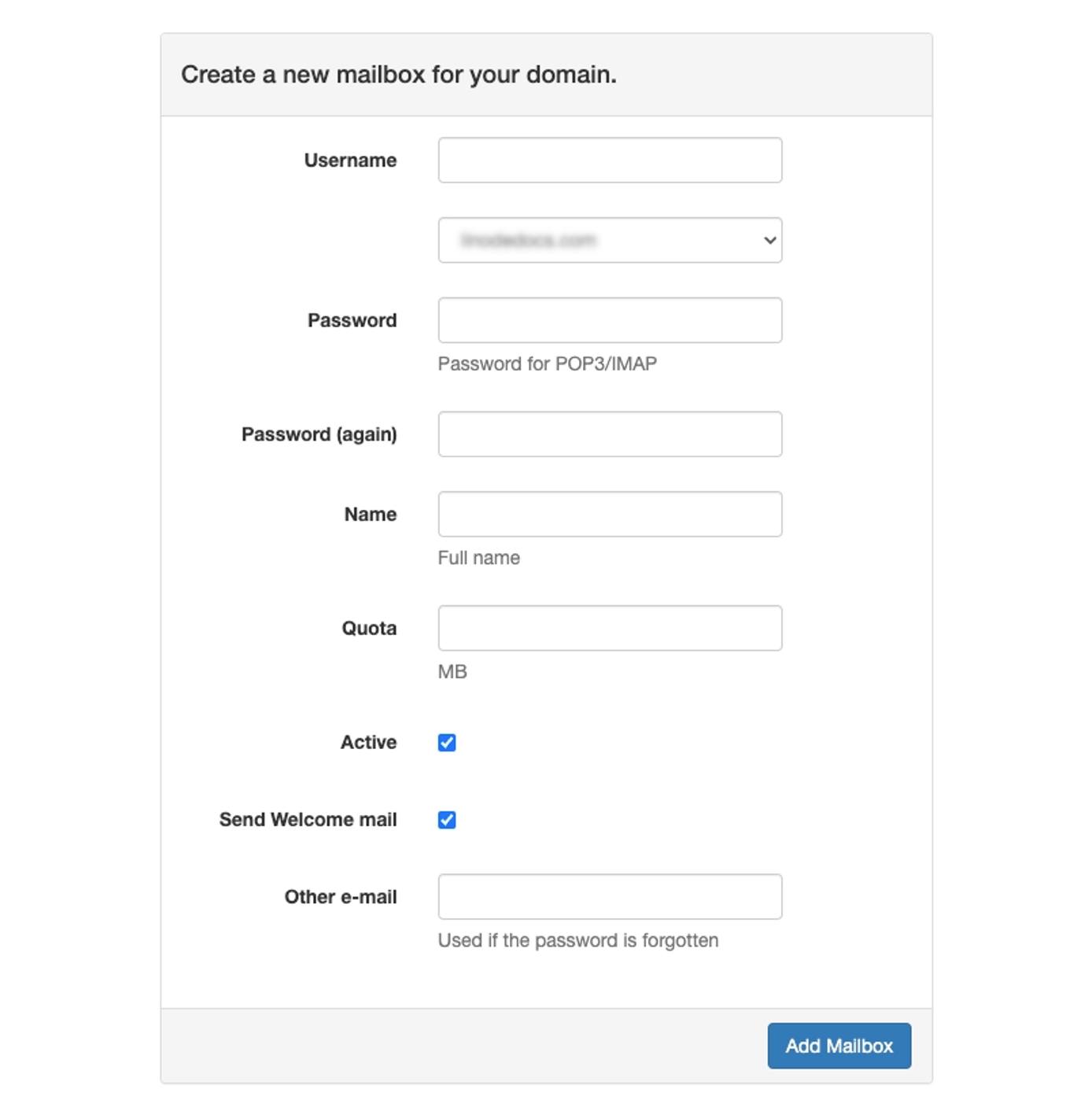Click the dropdown chevron to choose domain
The image size is (1092, 1111).
pos(769,241)
